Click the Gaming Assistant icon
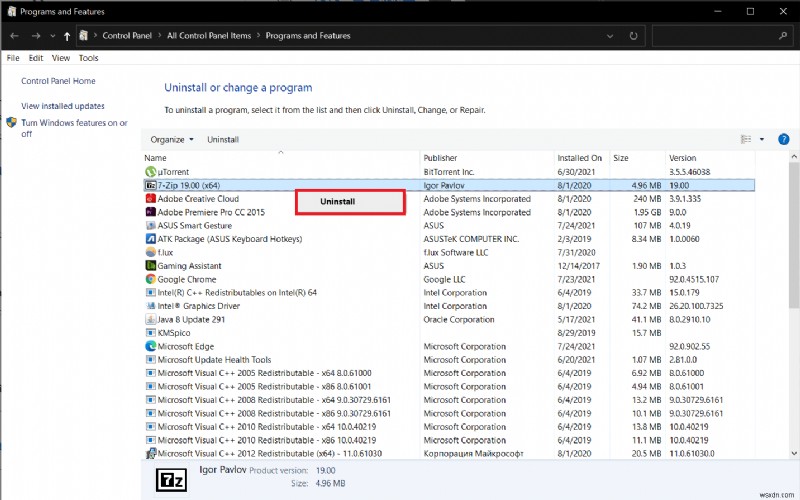 tap(151, 266)
